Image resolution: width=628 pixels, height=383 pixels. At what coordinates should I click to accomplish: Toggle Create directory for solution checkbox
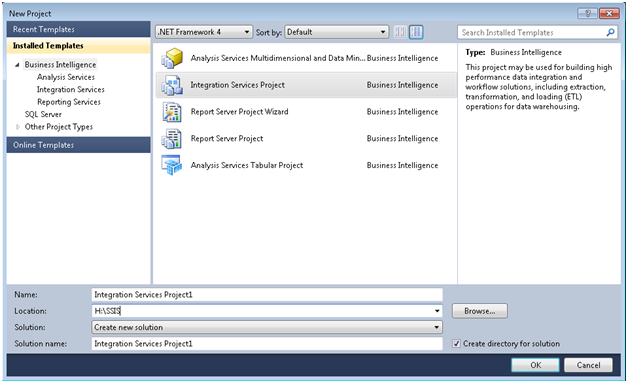tap(456, 344)
